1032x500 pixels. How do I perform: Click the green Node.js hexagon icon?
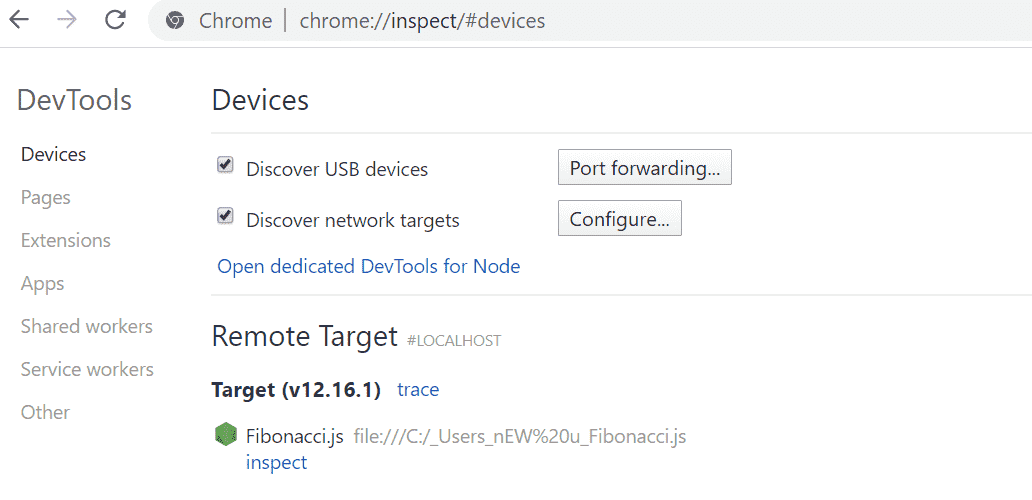point(225,435)
